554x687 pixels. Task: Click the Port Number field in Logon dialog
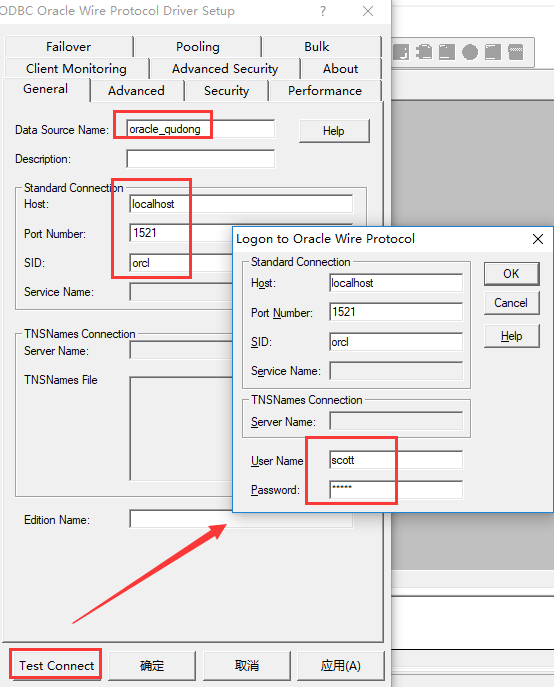click(x=396, y=312)
